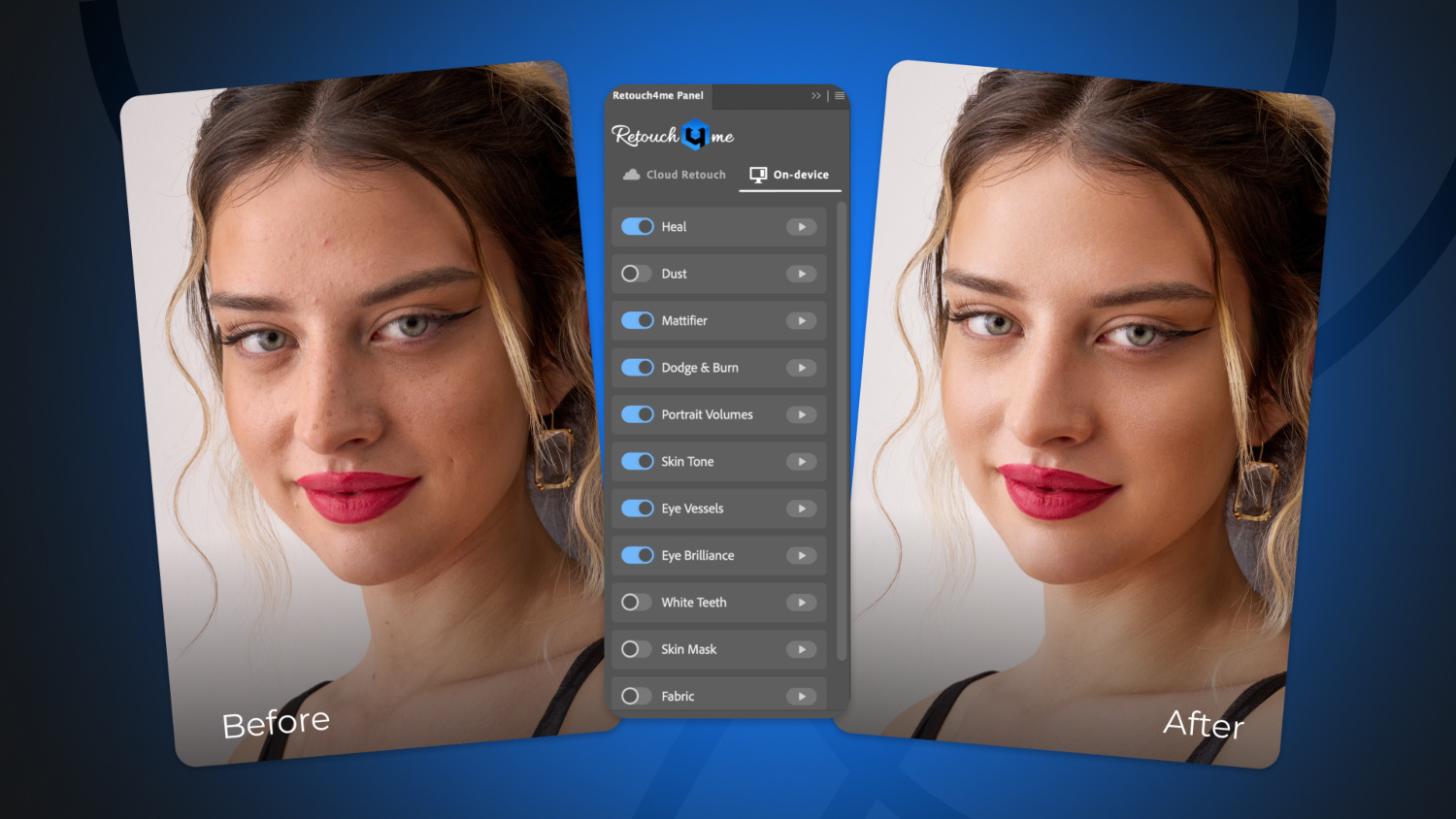The width and height of the screenshot is (1456, 819).
Task: Enable the Dust toggle
Action: (x=638, y=274)
